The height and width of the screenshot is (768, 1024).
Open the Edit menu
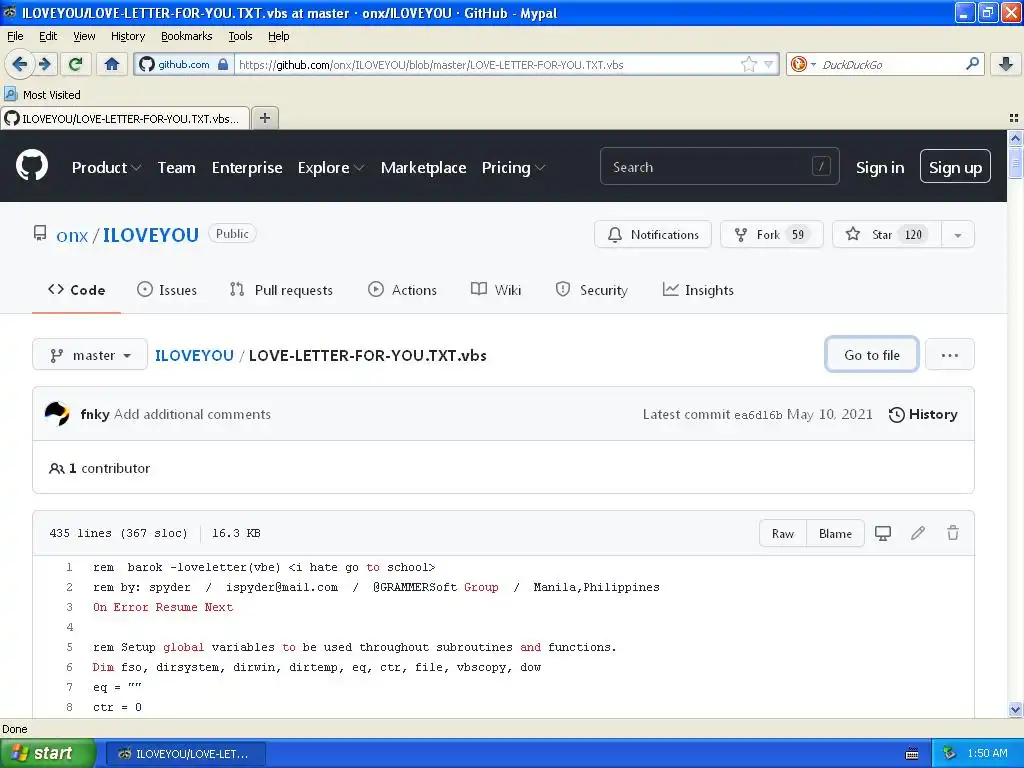[x=48, y=36]
